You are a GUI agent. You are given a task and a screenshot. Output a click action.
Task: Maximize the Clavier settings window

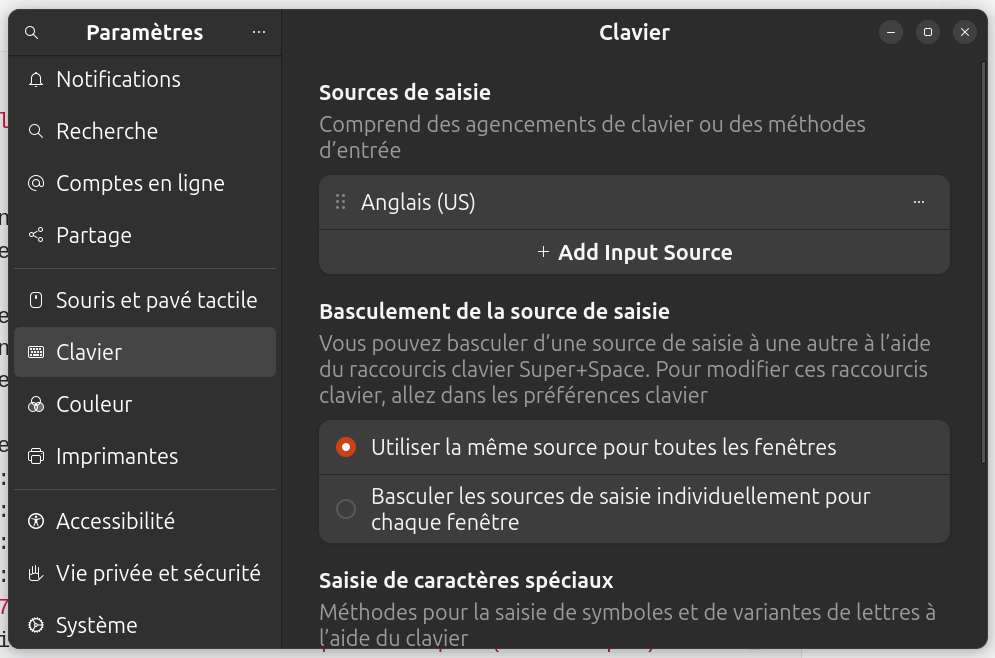[927, 33]
